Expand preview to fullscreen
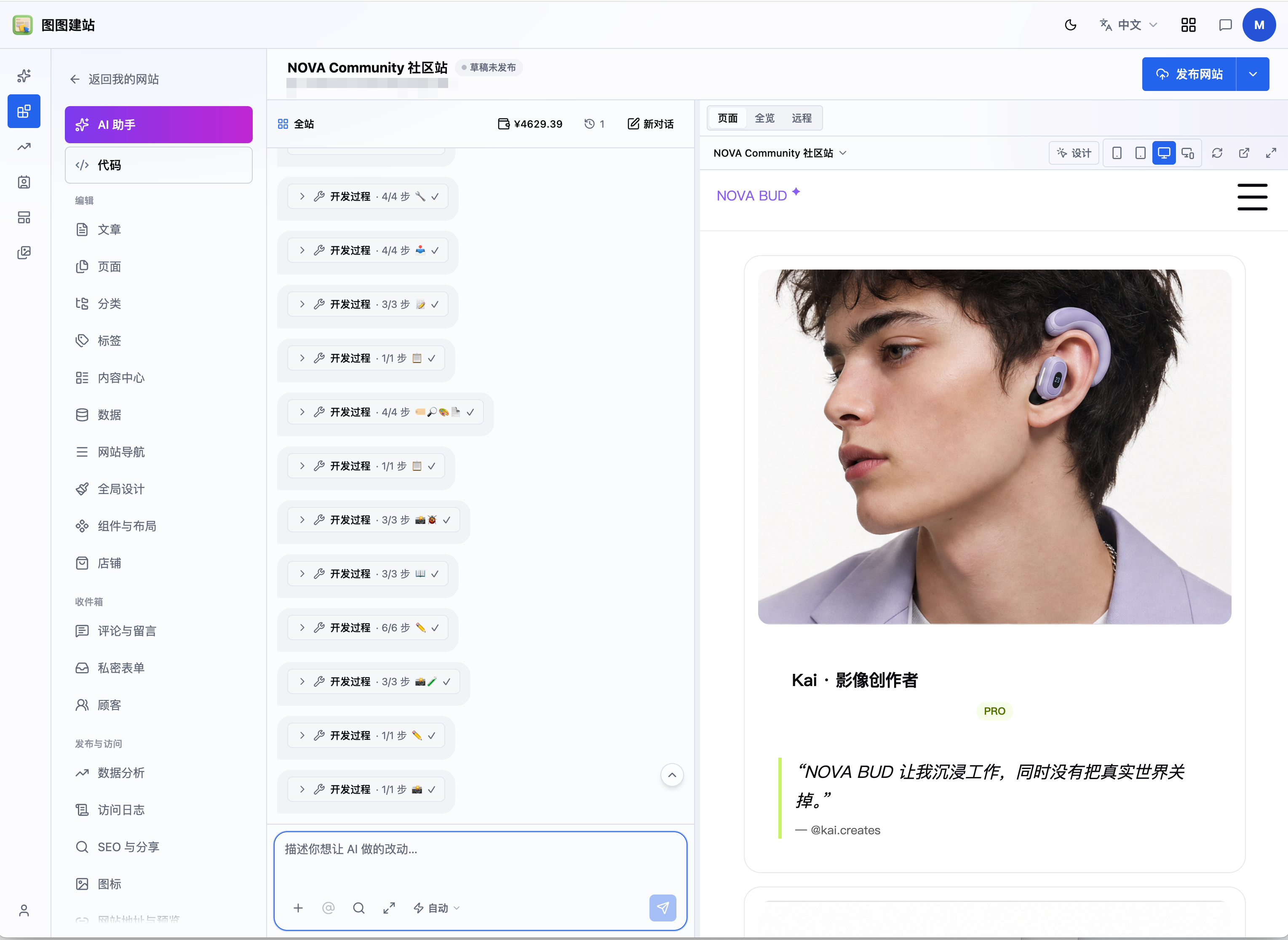 click(1271, 153)
